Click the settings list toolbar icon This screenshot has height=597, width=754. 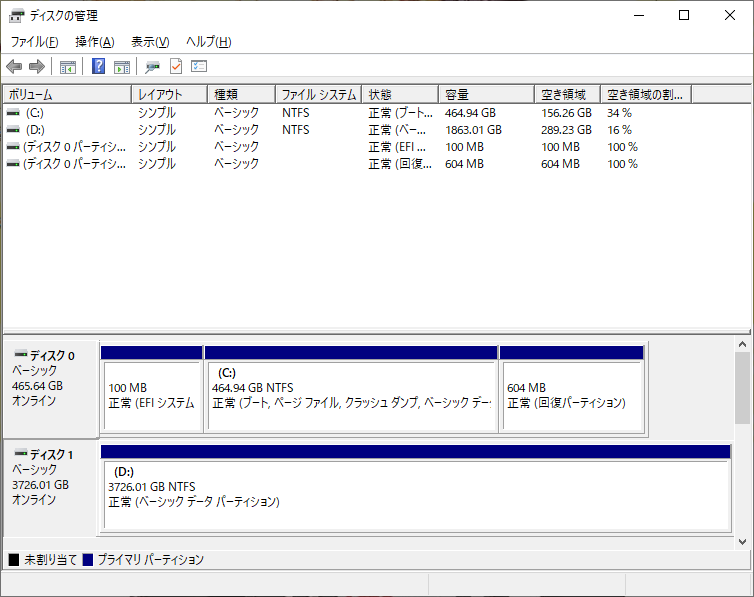point(199,67)
